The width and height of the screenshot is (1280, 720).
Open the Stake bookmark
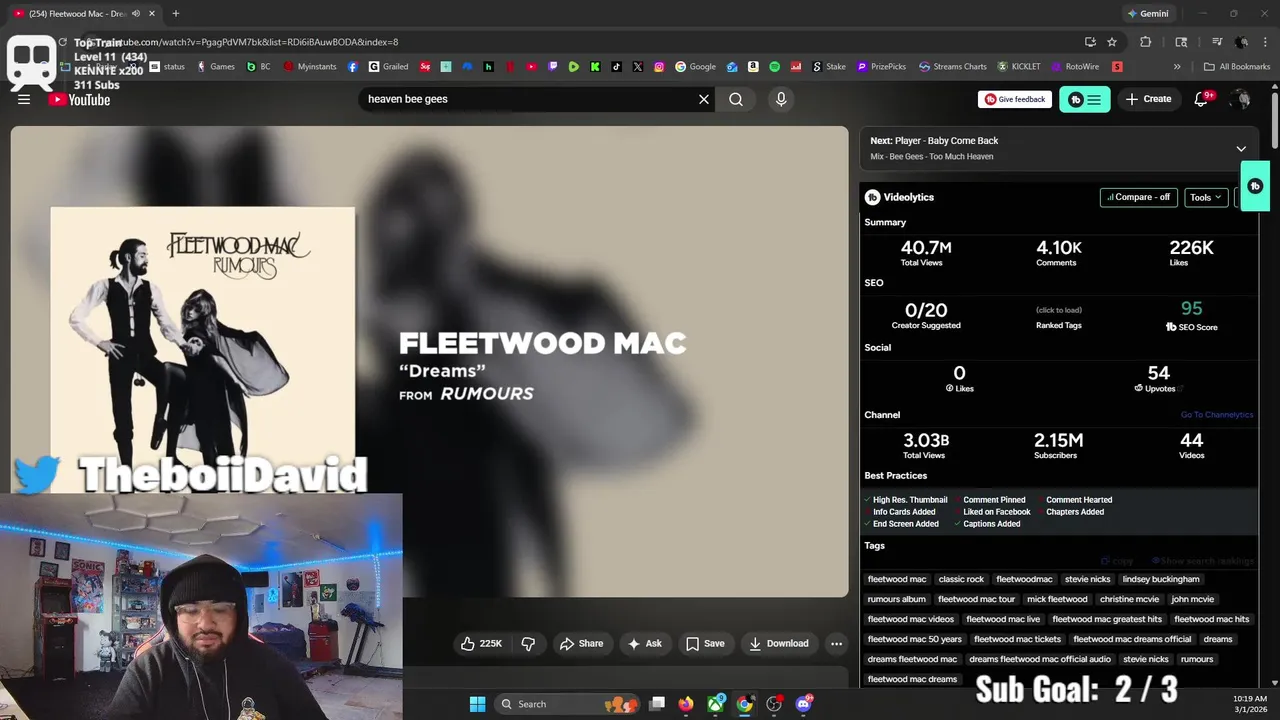[829, 67]
